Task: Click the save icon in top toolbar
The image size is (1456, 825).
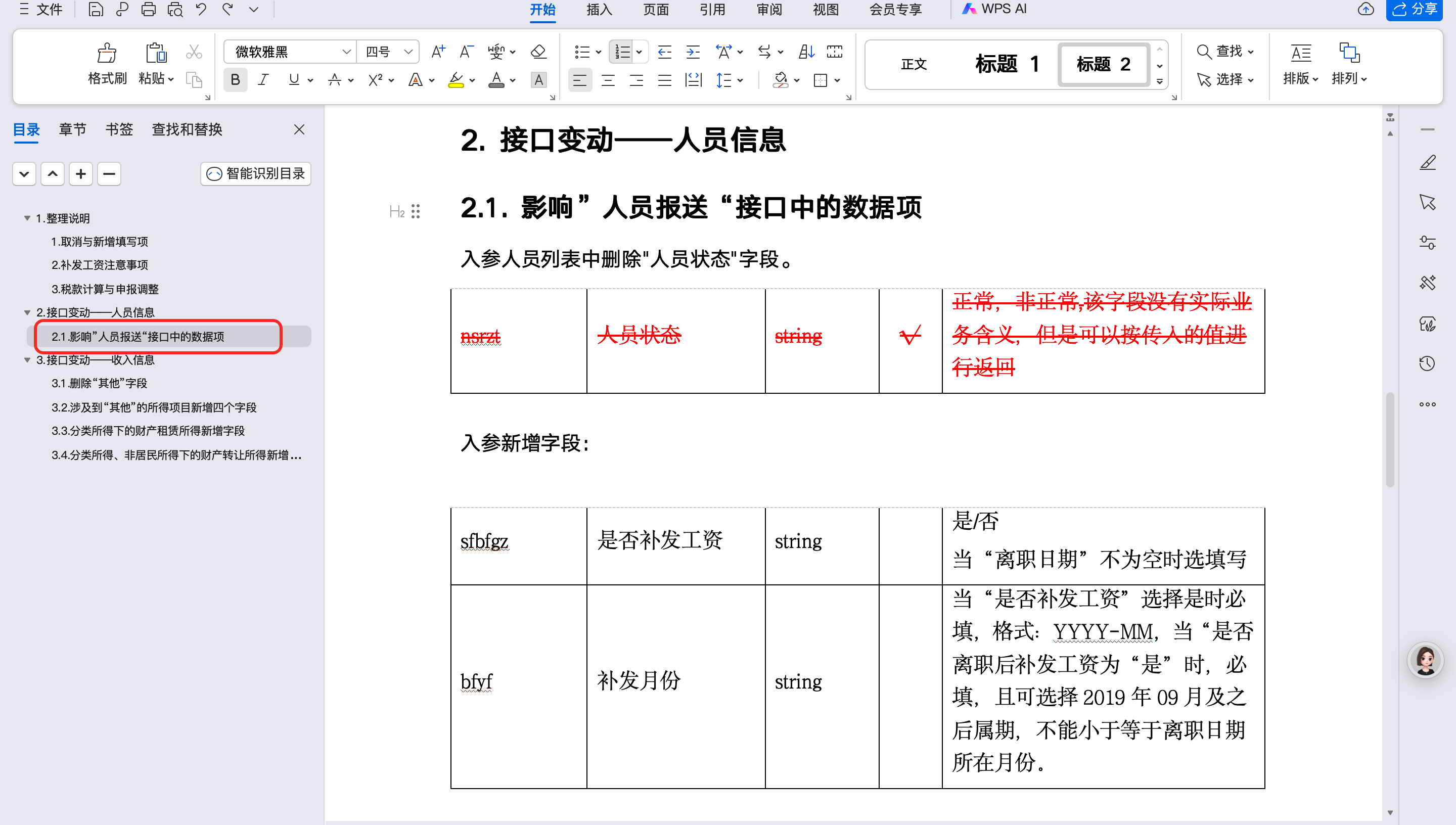Action: click(x=96, y=10)
